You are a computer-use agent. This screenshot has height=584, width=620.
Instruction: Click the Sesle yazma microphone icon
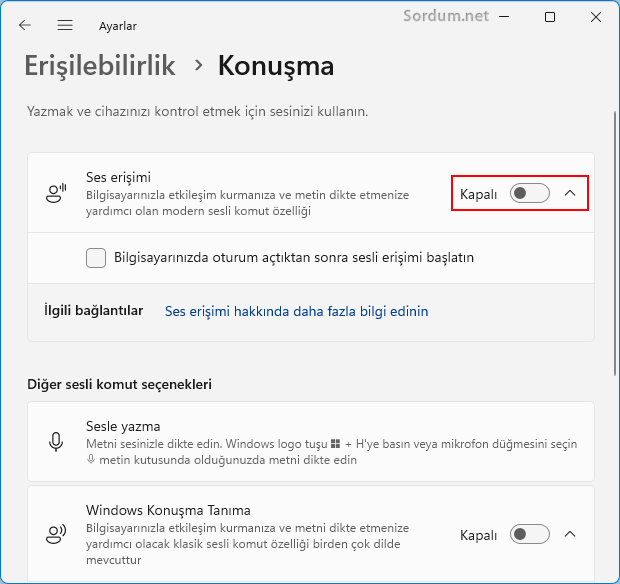57,442
